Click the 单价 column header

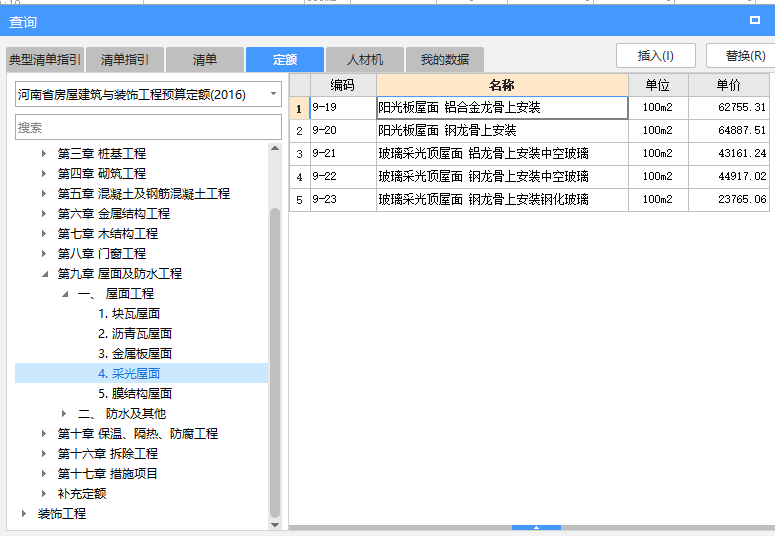pyautogui.click(x=729, y=85)
